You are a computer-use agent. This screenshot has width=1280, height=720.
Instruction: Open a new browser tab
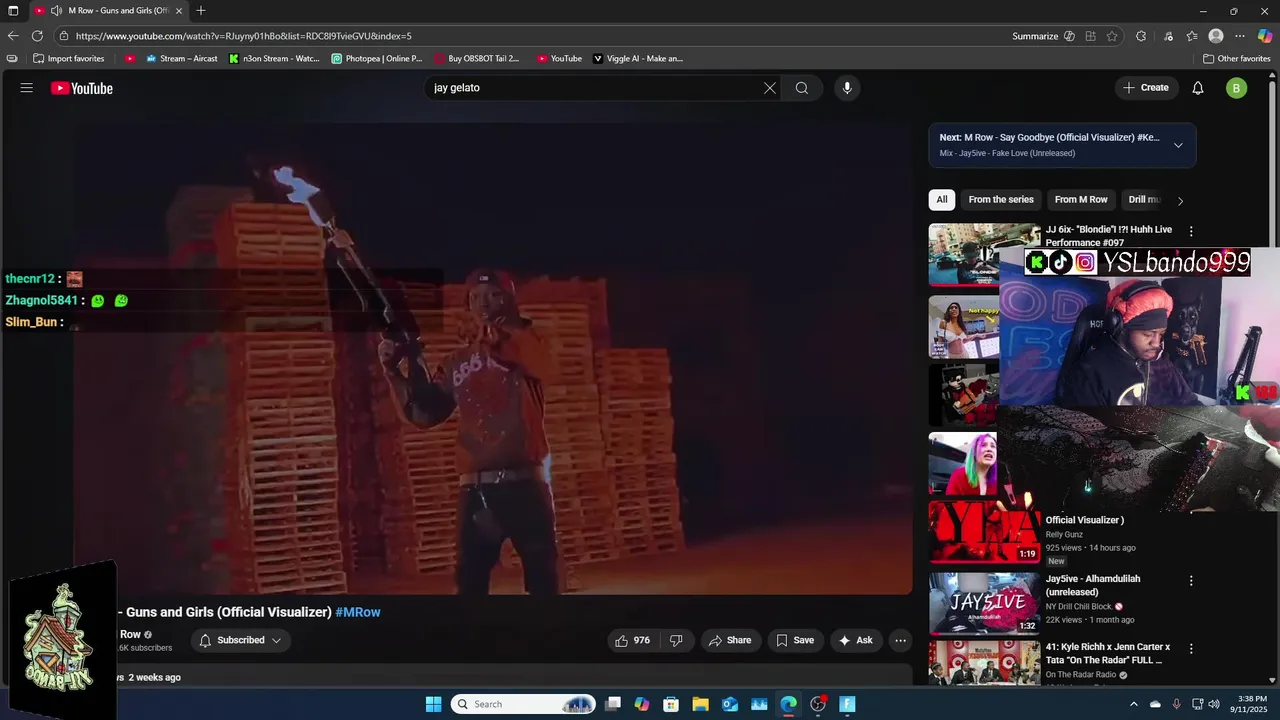pyautogui.click(x=201, y=11)
